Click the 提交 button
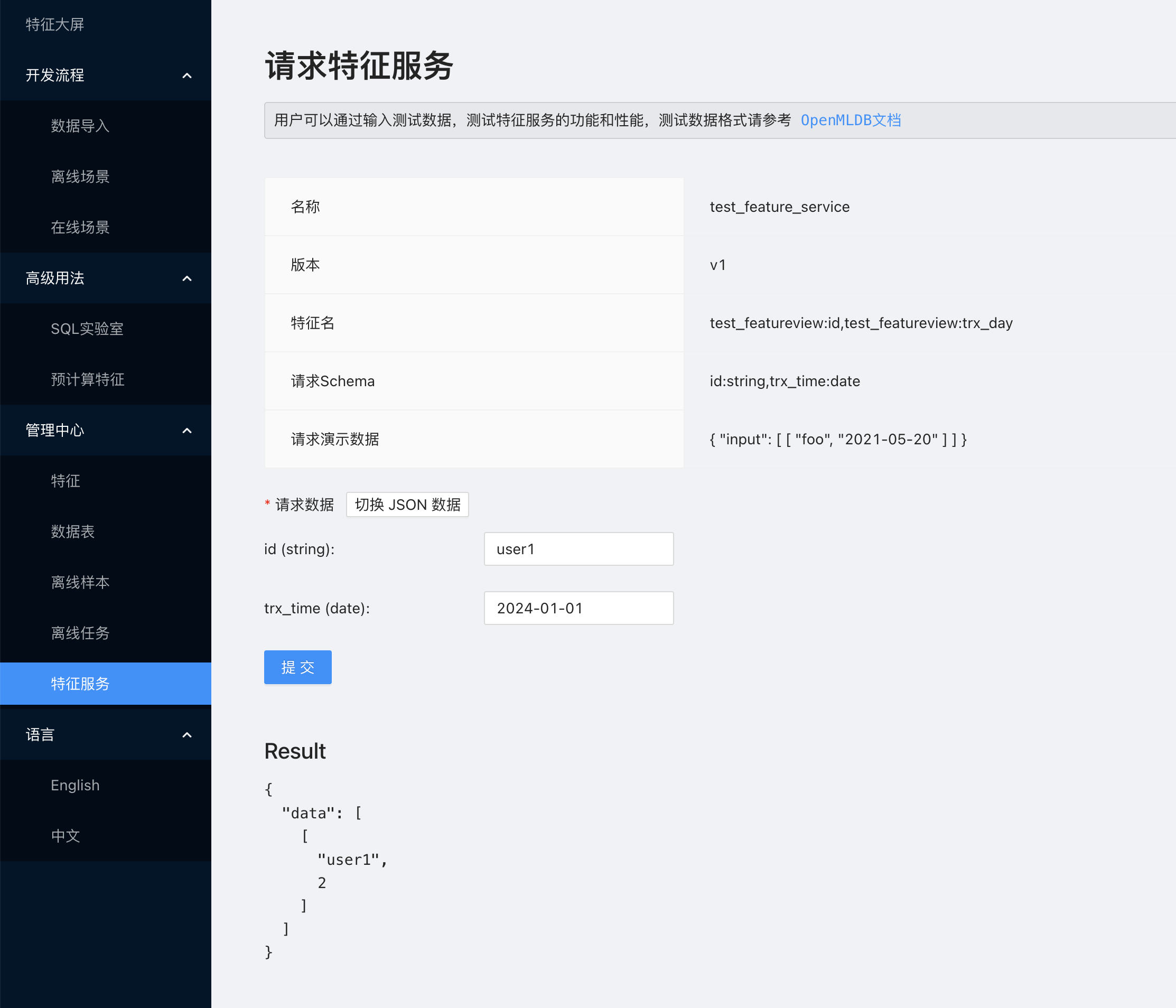Screen dimensions: 1176x1008 [x=298, y=667]
